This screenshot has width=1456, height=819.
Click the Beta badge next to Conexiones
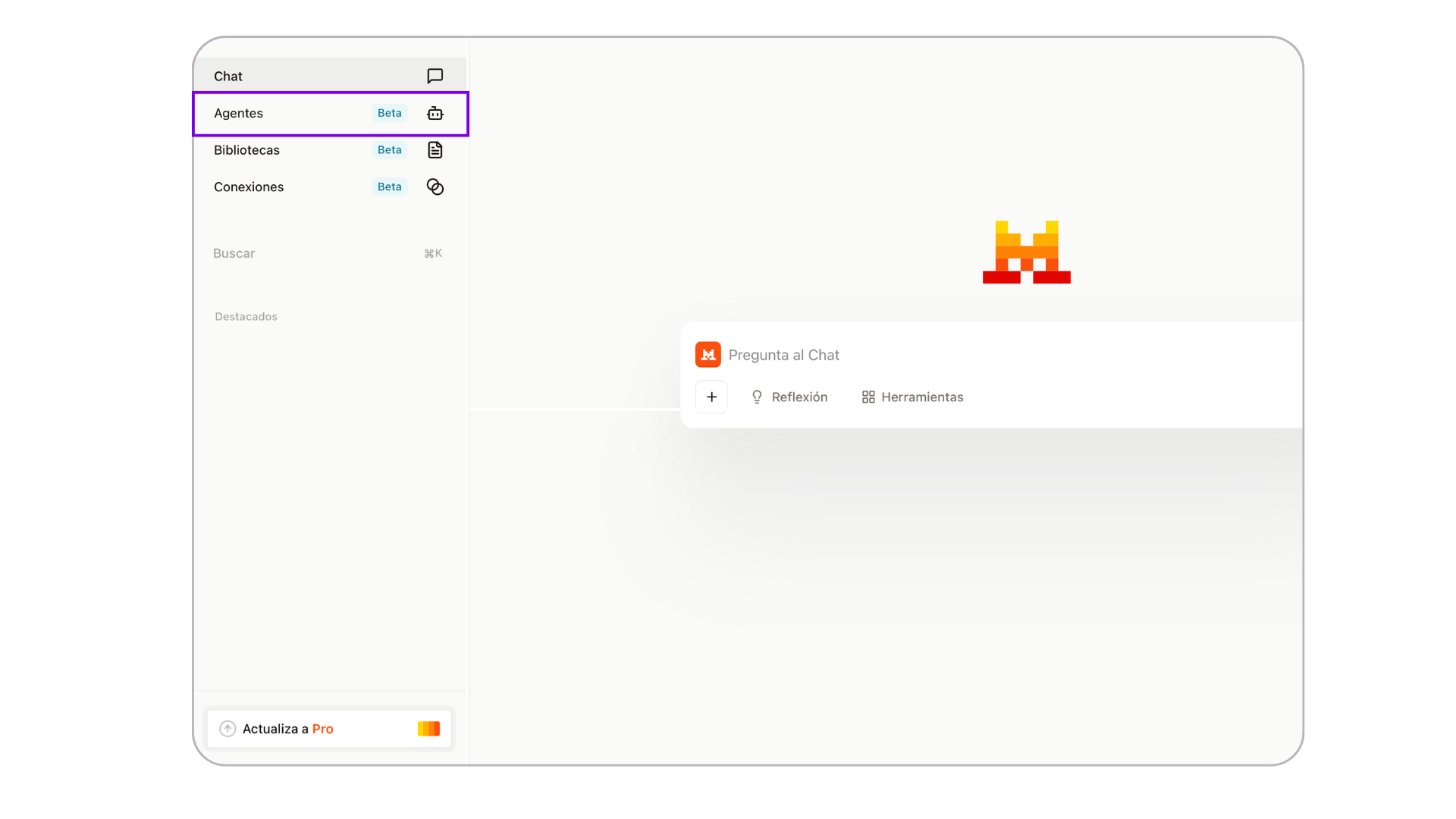pyautogui.click(x=389, y=187)
